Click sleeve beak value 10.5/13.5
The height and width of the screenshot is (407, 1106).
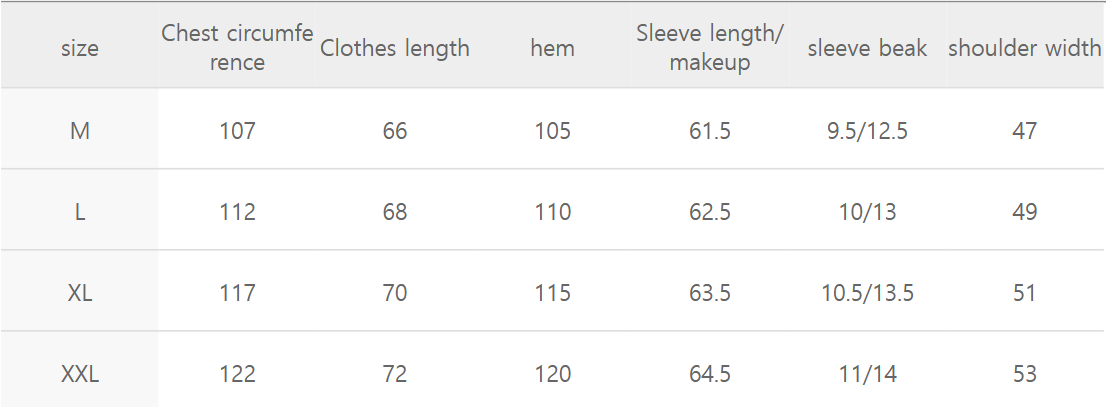867,293
